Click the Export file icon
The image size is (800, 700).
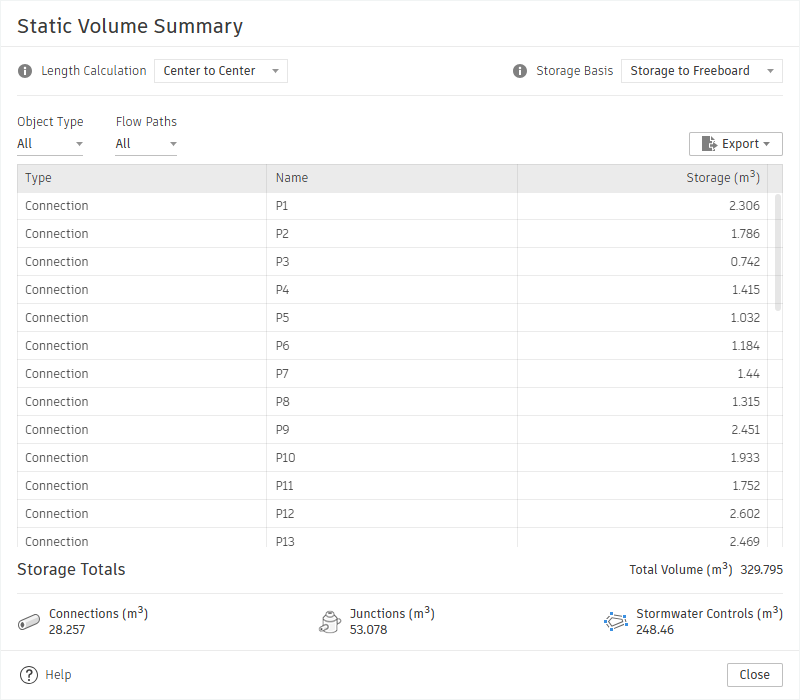[x=709, y=144]
